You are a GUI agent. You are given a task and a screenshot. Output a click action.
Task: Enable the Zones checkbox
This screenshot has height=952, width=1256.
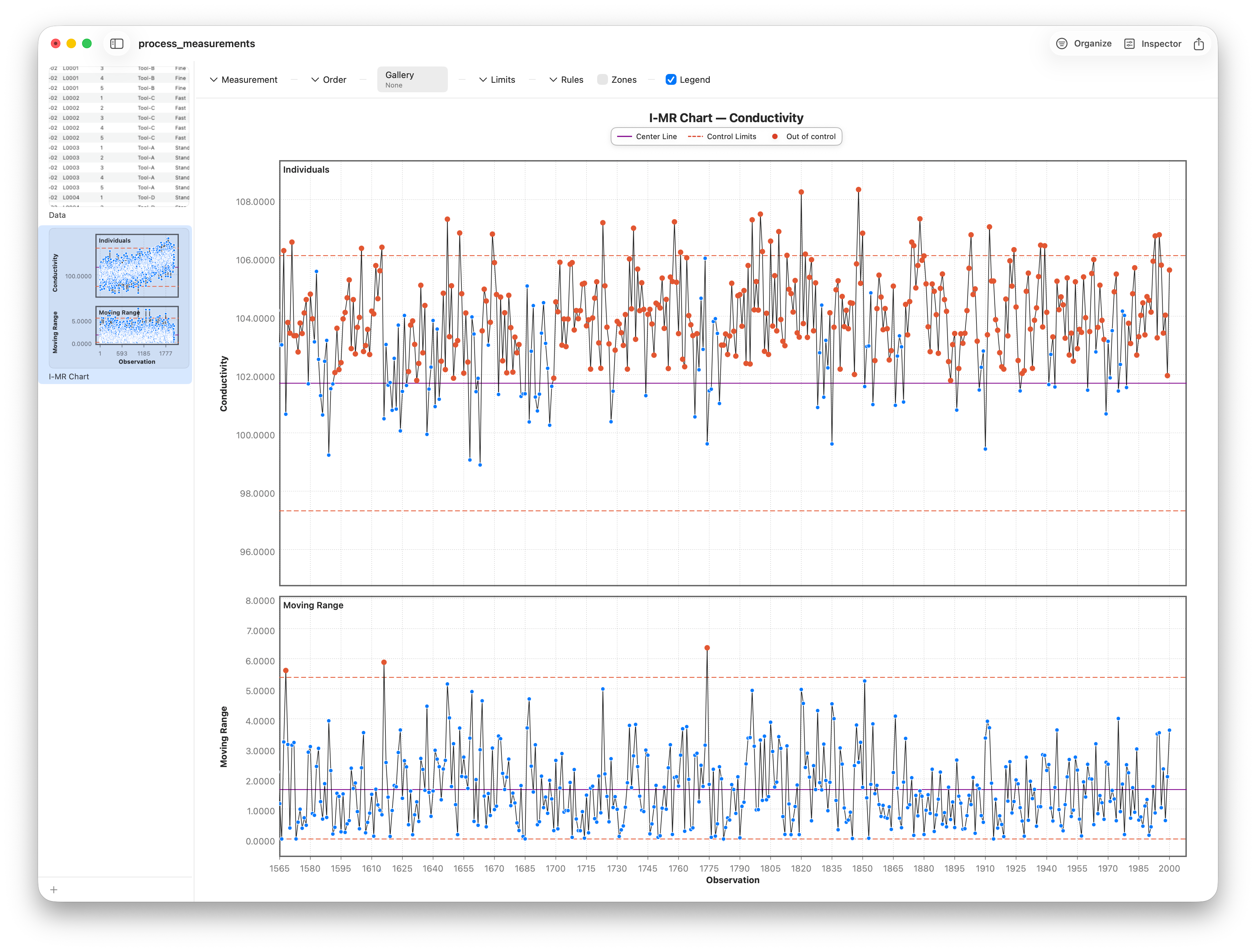point(603,79)
